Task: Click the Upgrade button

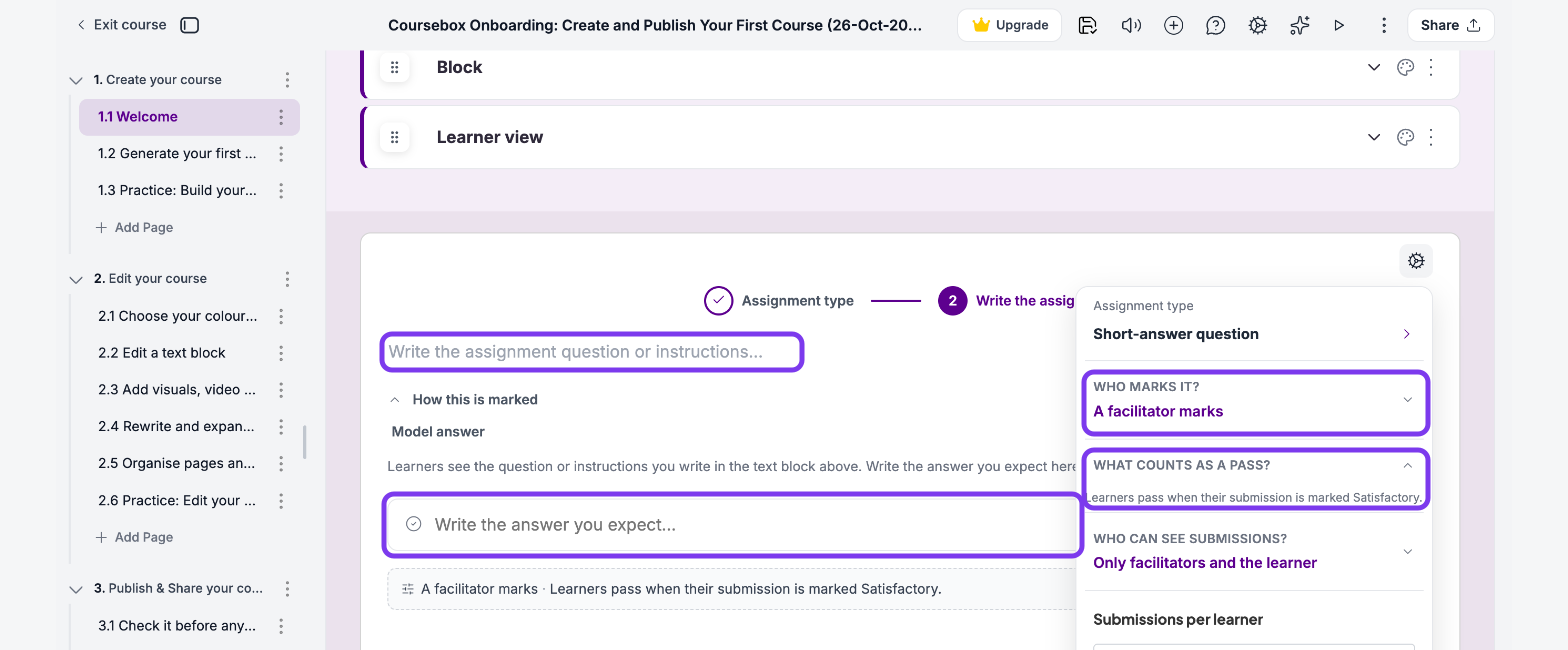Action: click(x=1009, y=25)
